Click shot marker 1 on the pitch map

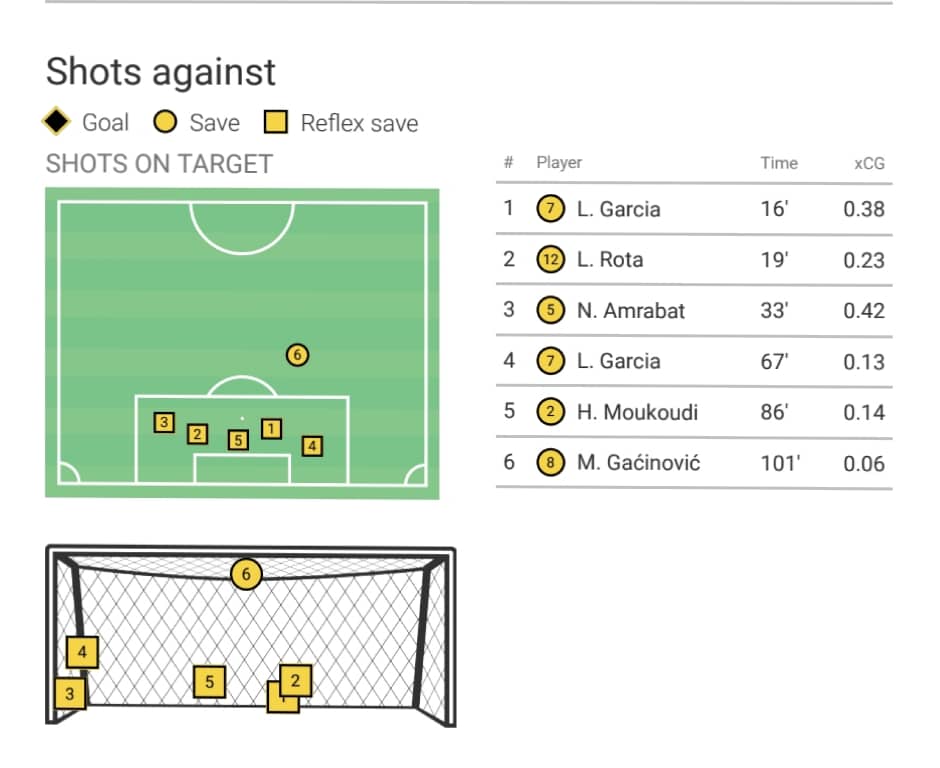271,428
